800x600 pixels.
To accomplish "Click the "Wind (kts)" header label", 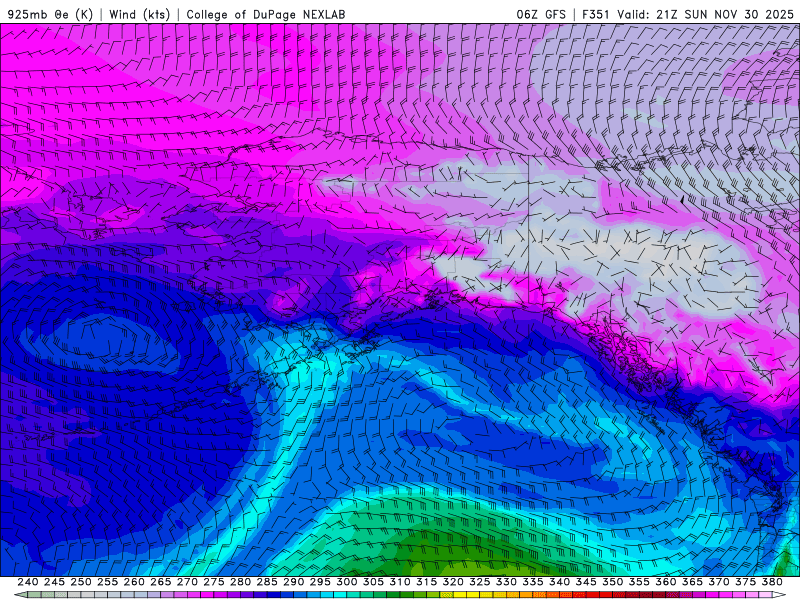I will point(139,14).
